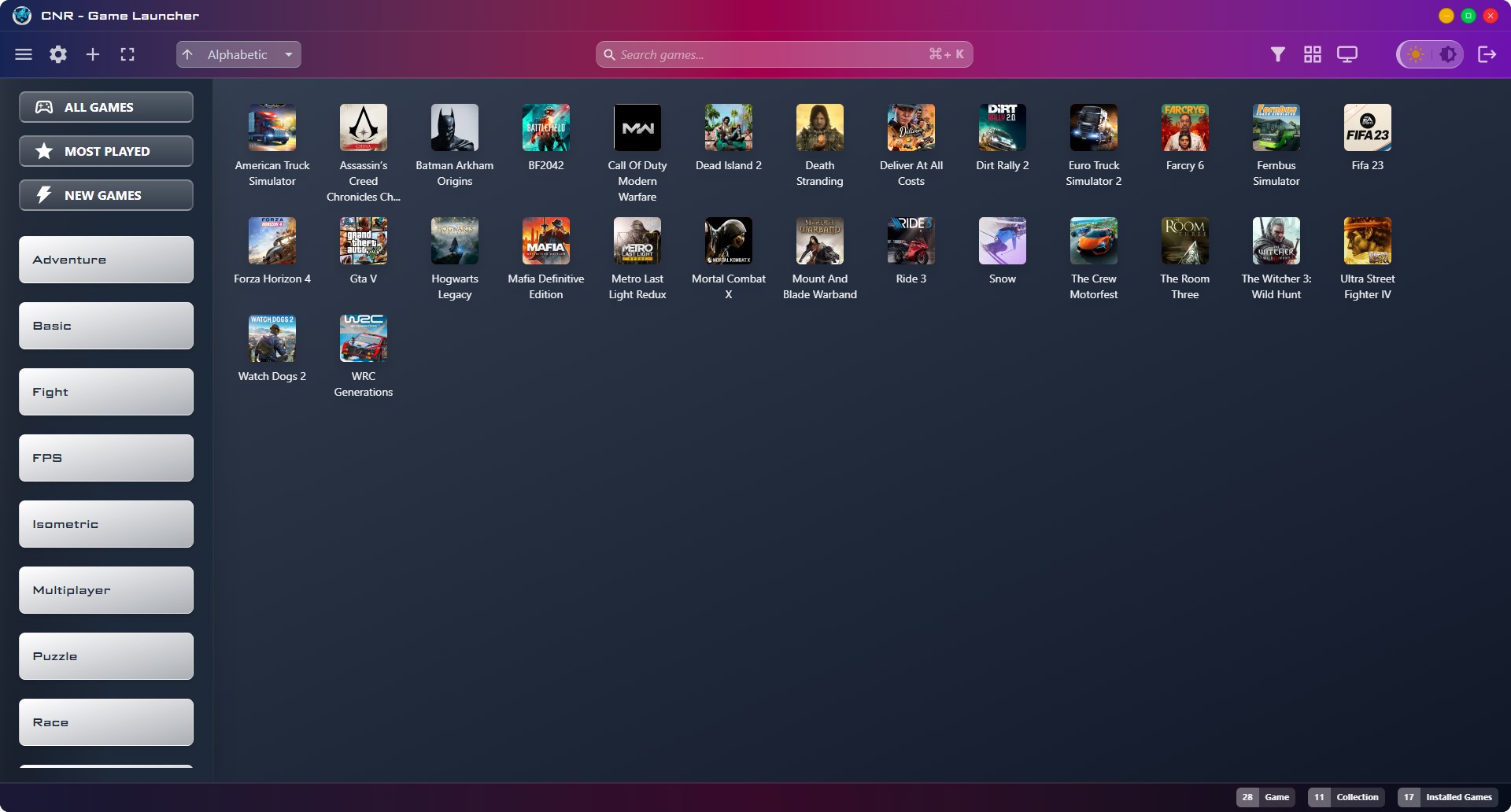Open Assassin's Creed Chronicles game icon

364,127
